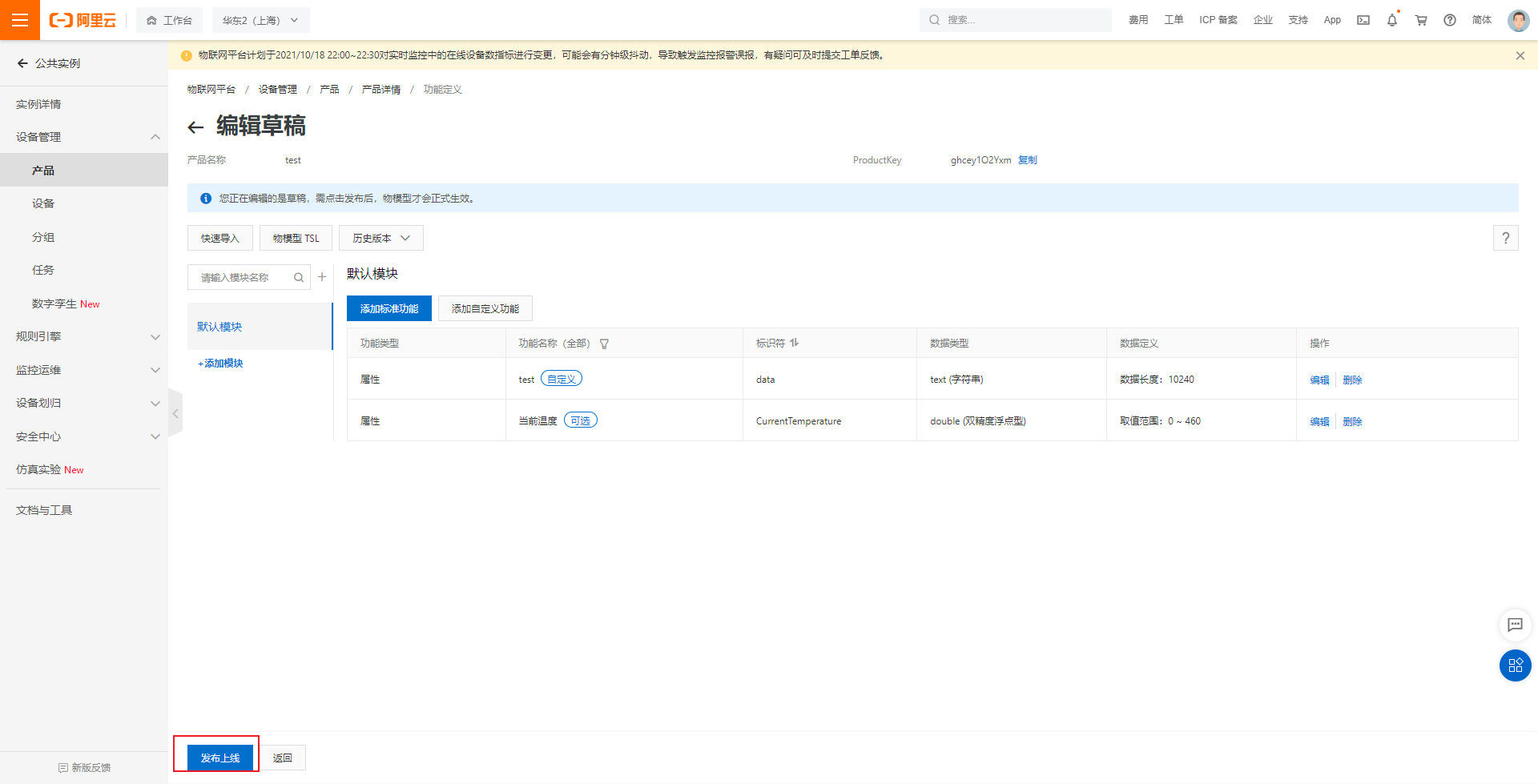This screenshot has height=784, width=1538.
Task: Click 添加自定义功能 button
Action: click(x=485, y=308)
